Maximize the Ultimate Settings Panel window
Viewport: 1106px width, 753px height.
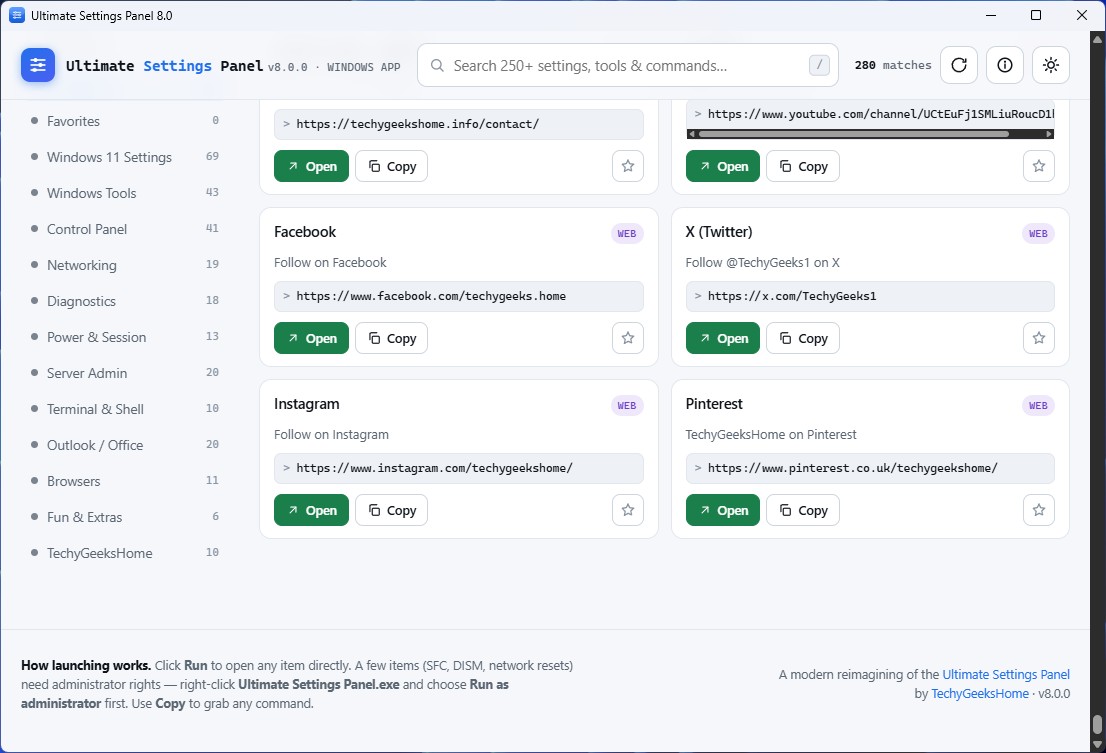1035,15
